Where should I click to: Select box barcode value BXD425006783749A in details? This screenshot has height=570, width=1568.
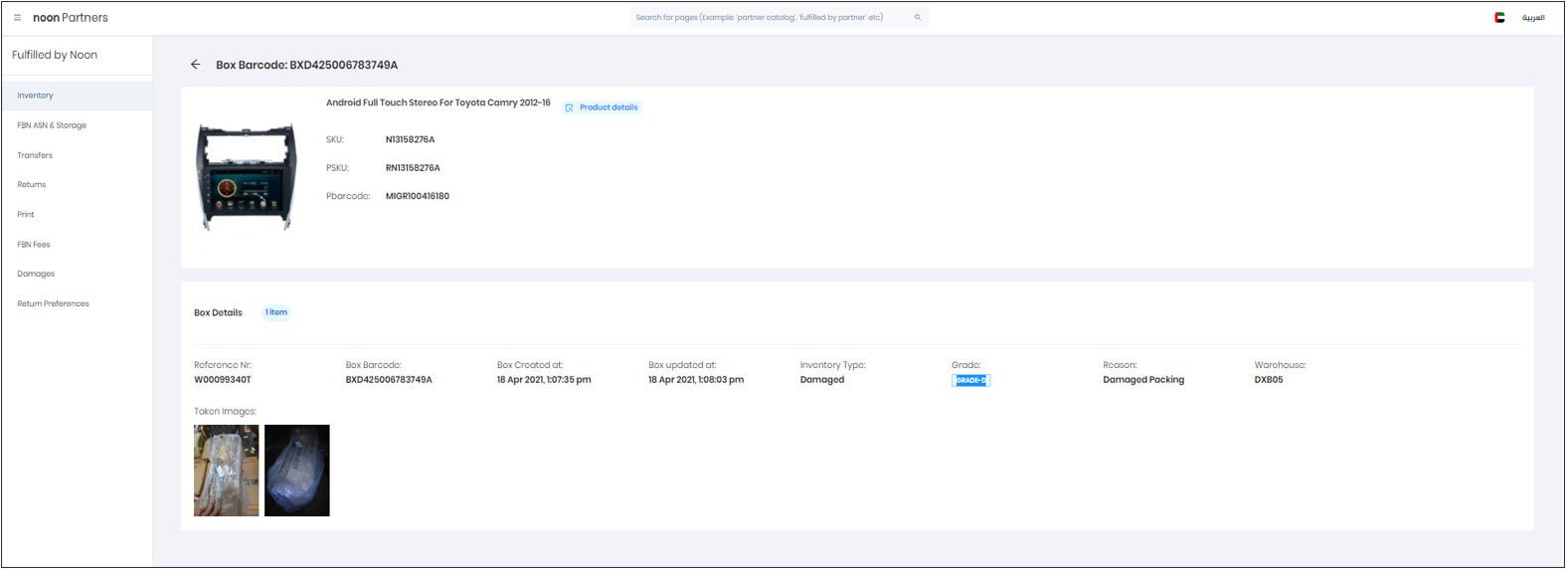(389, 380)
